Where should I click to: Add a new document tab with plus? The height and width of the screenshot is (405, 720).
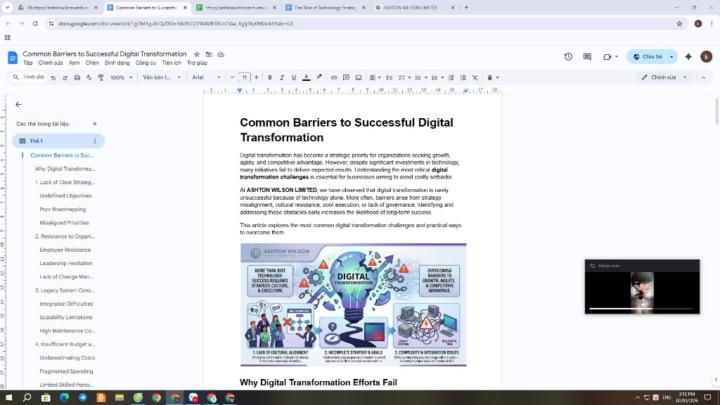(x=95, y=124)
